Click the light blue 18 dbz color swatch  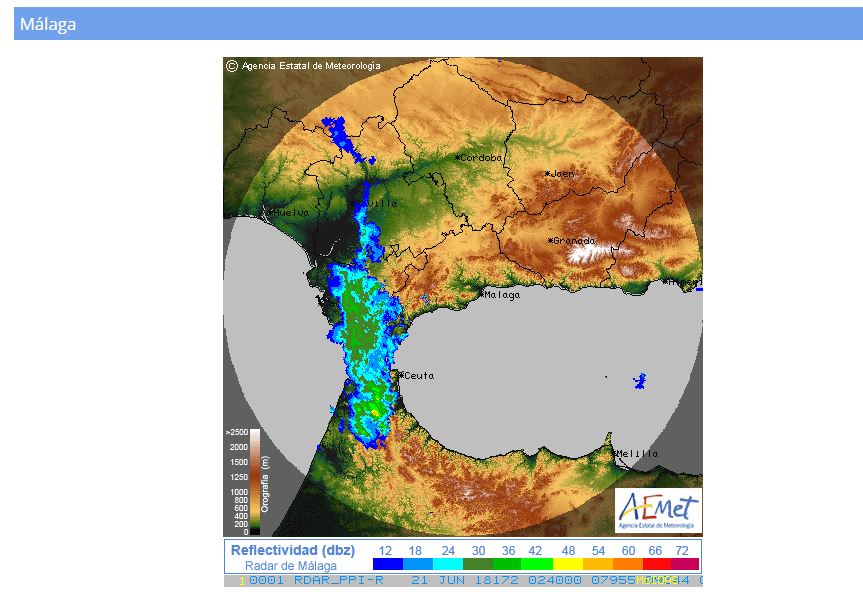418,564
